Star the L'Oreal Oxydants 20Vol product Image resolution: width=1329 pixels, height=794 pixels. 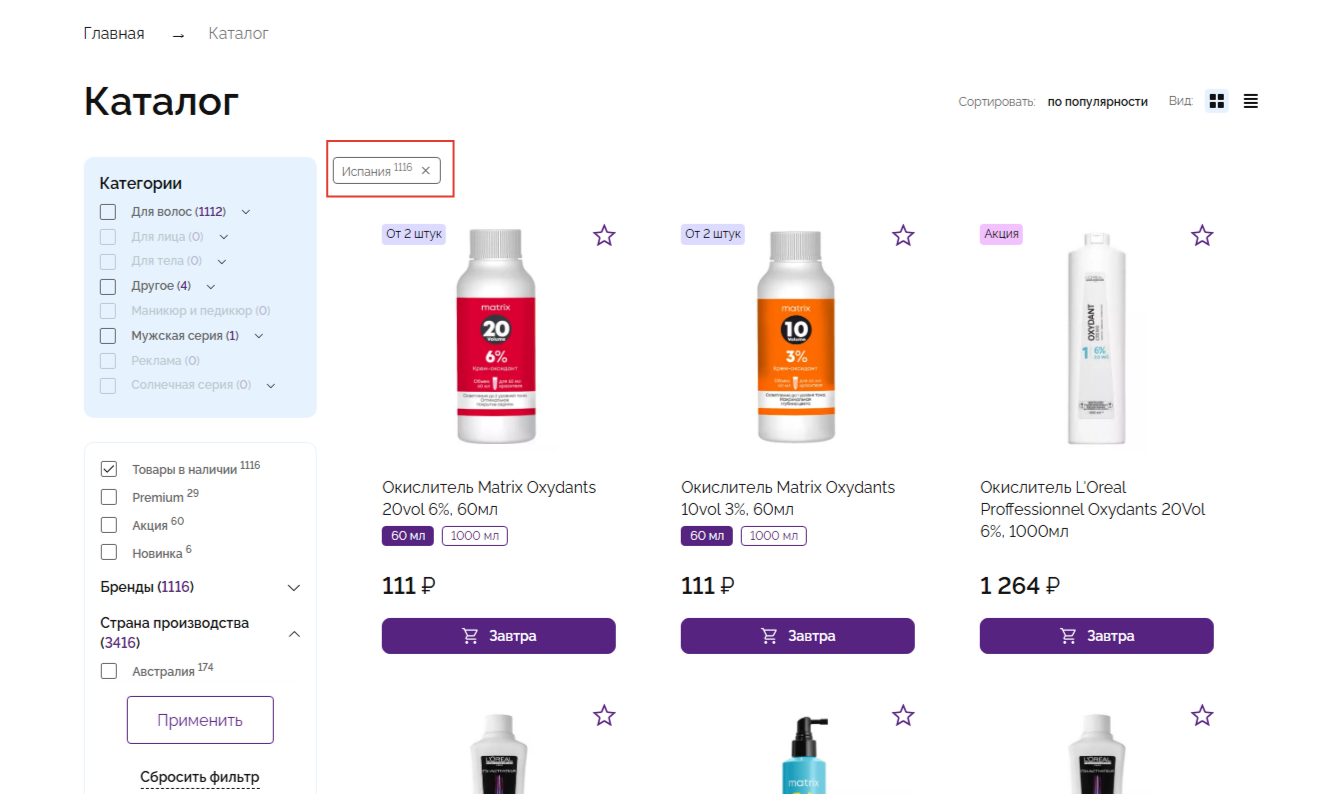(1202, 235)
